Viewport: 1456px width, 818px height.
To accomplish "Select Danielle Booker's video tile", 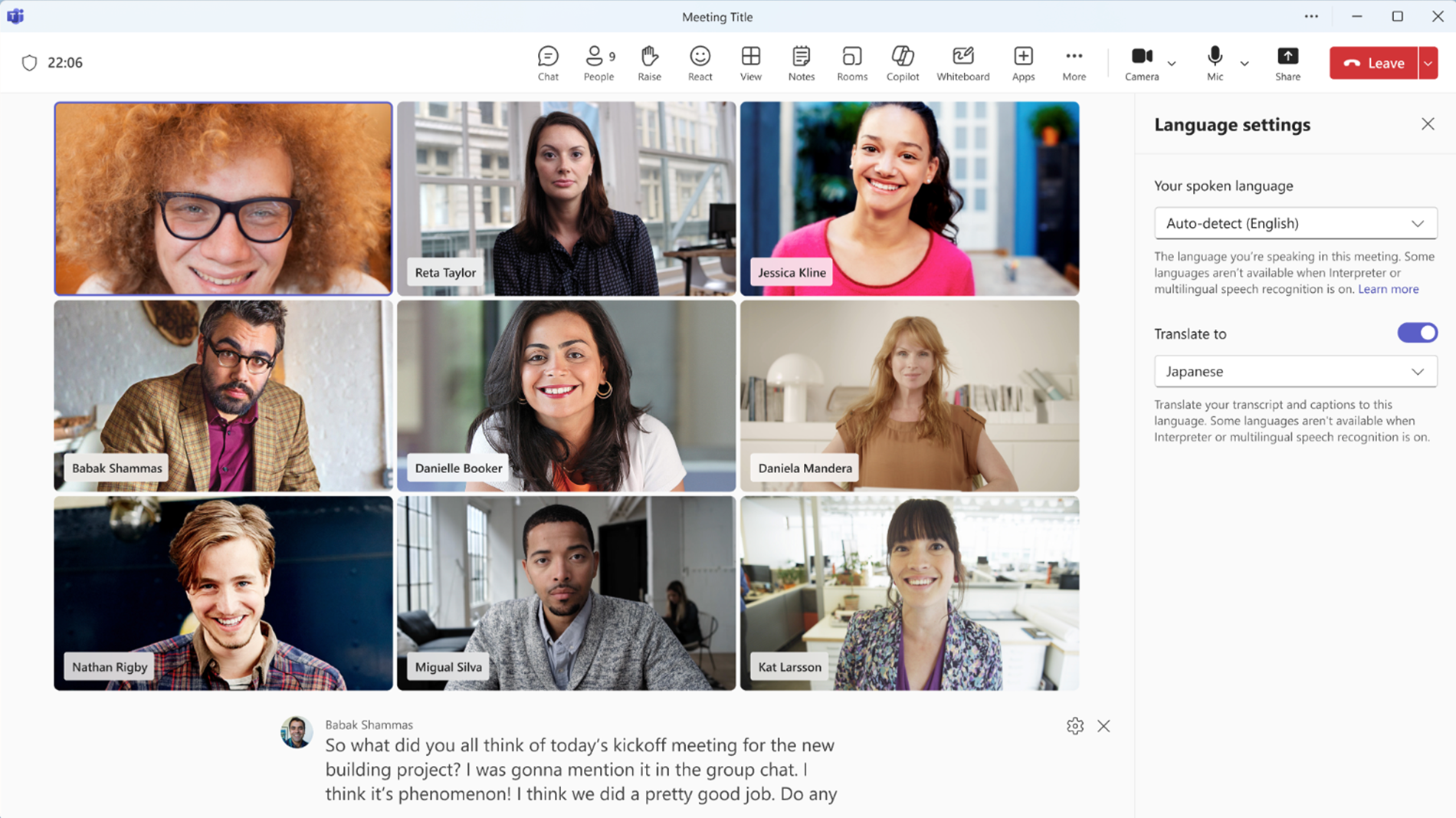I will point(566,395).
